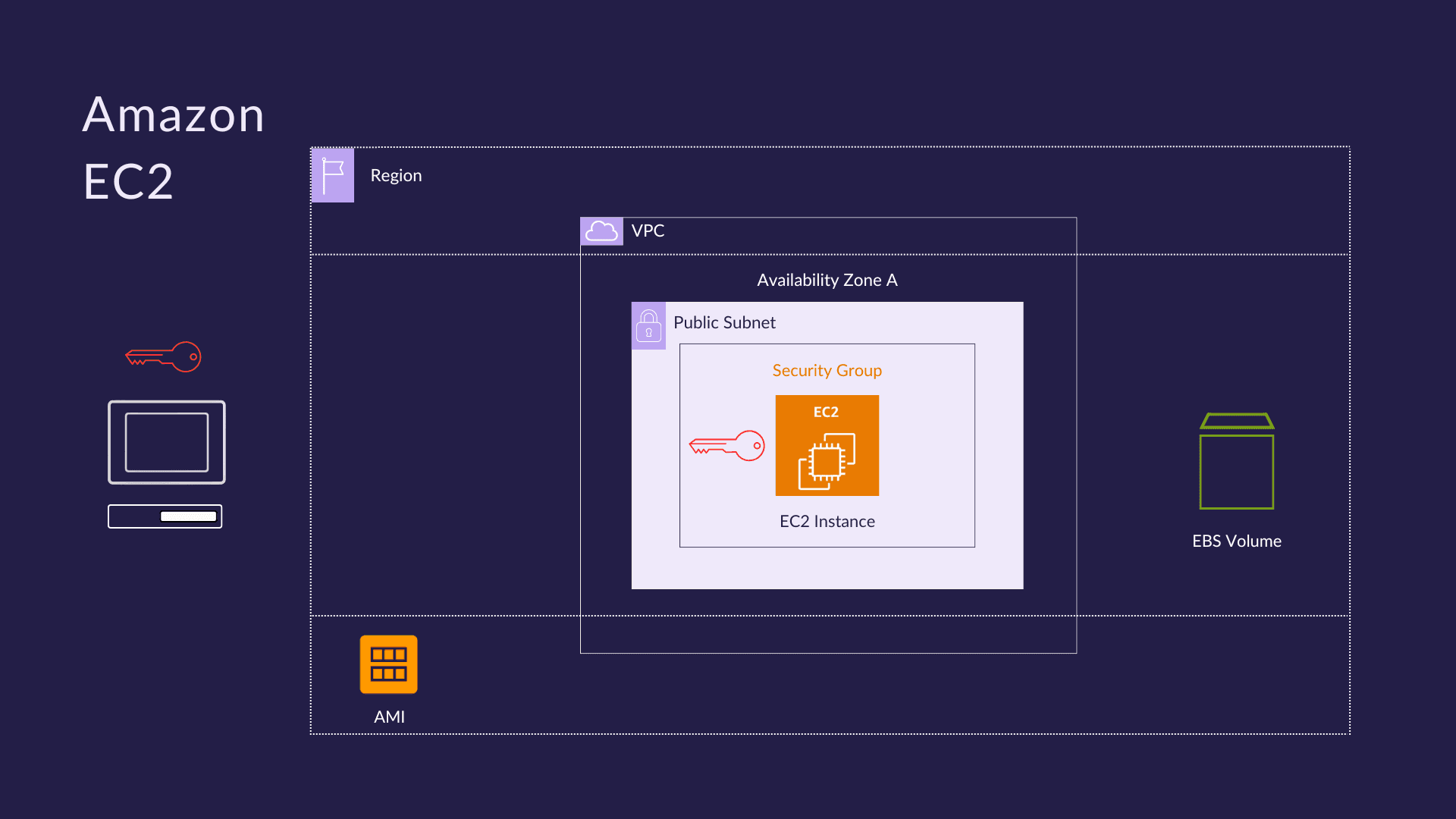Click the keyboard bar below the monitor
This screenshot has height=819, width=1456.
[165, 516]
